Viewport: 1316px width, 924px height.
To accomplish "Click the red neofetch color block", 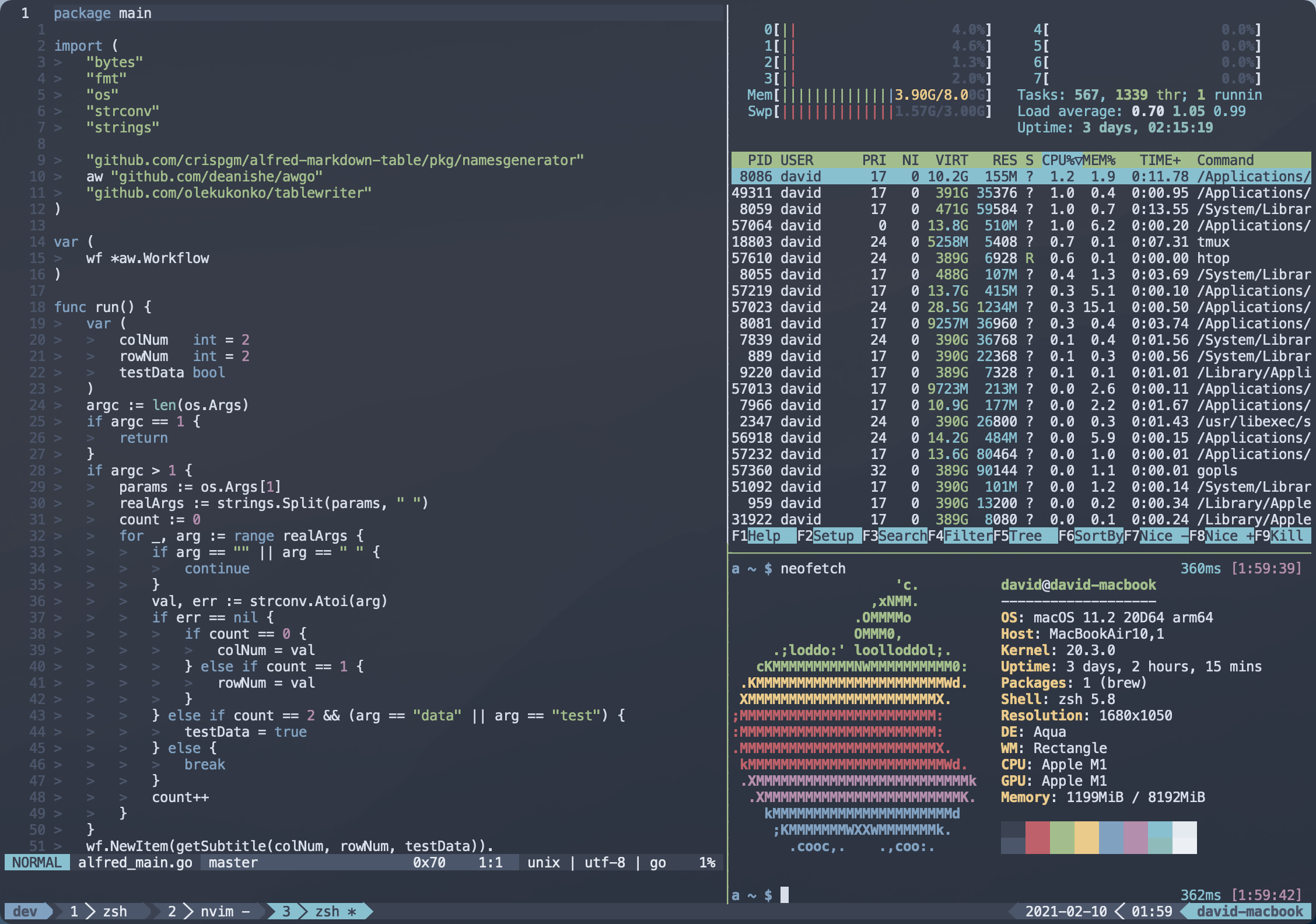I will click(x=1037, y=837).
